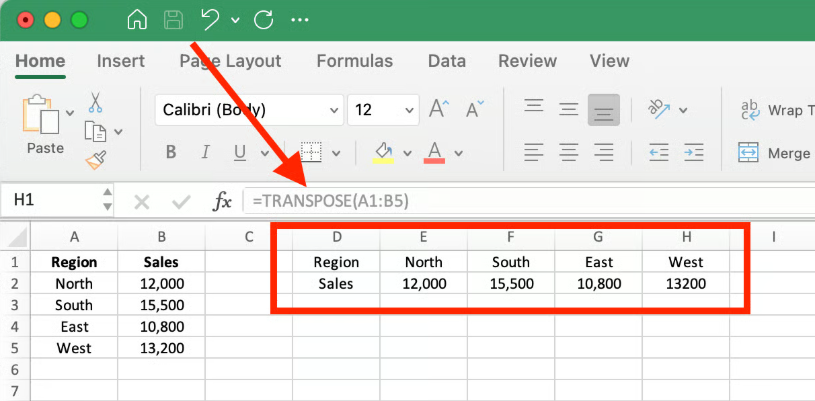This screenshot has height=401, width=815.
Task: Toggle Bold formatting
Action: pyautogui.click(x=171, y=153)
